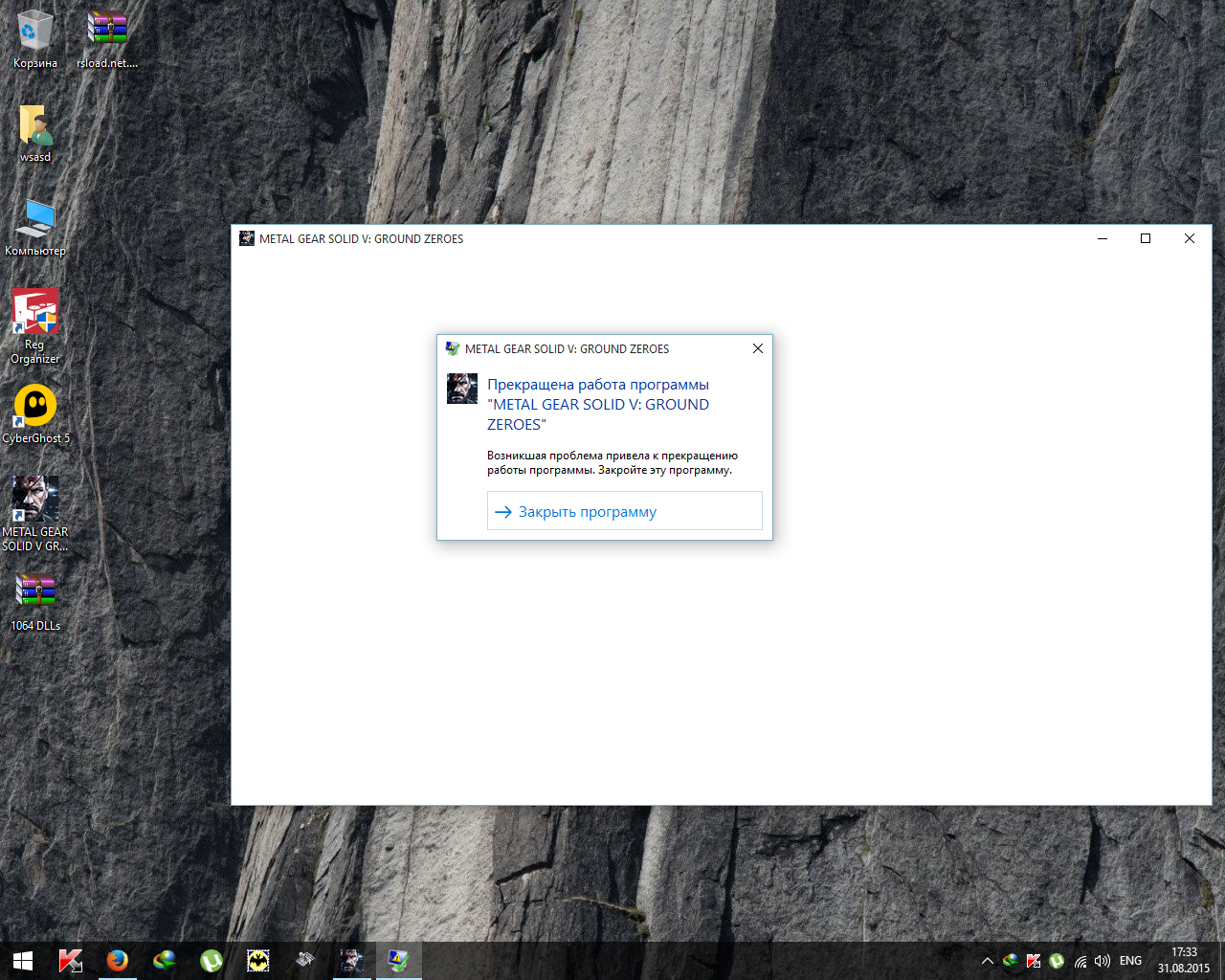Click the heading 'Прекращена работа программы'
The image size is (1225, 980).
598,385
